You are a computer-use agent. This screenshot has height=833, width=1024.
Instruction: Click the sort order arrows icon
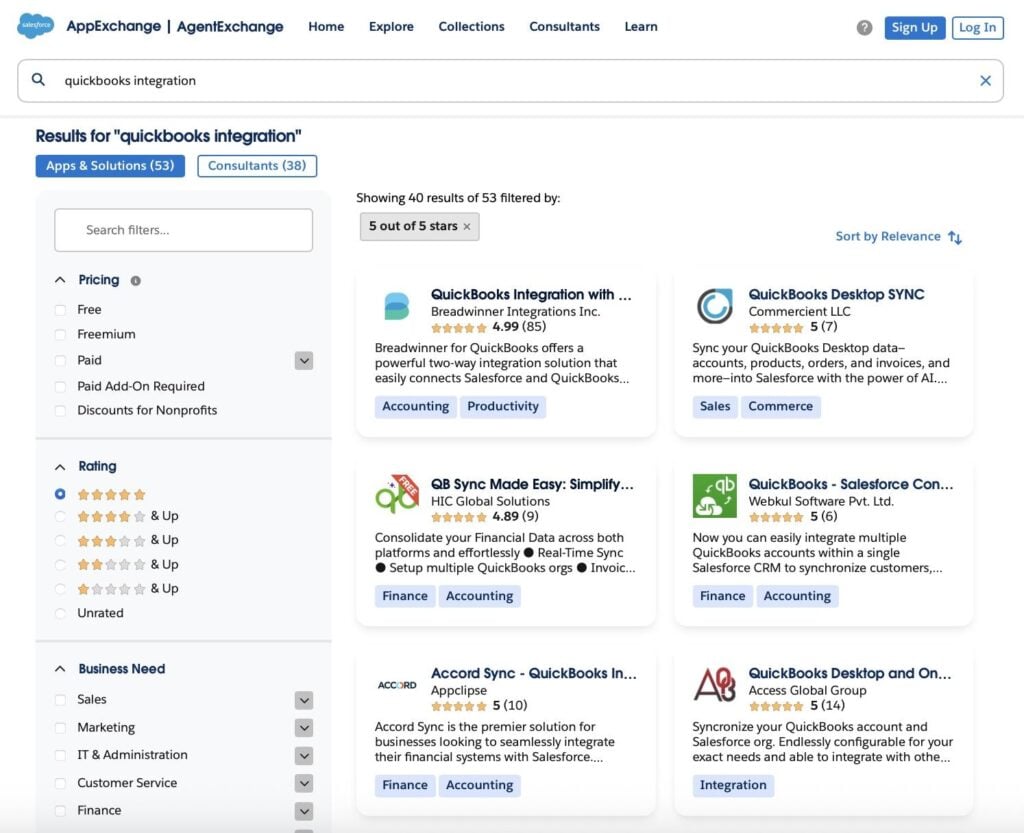point(955,237)
